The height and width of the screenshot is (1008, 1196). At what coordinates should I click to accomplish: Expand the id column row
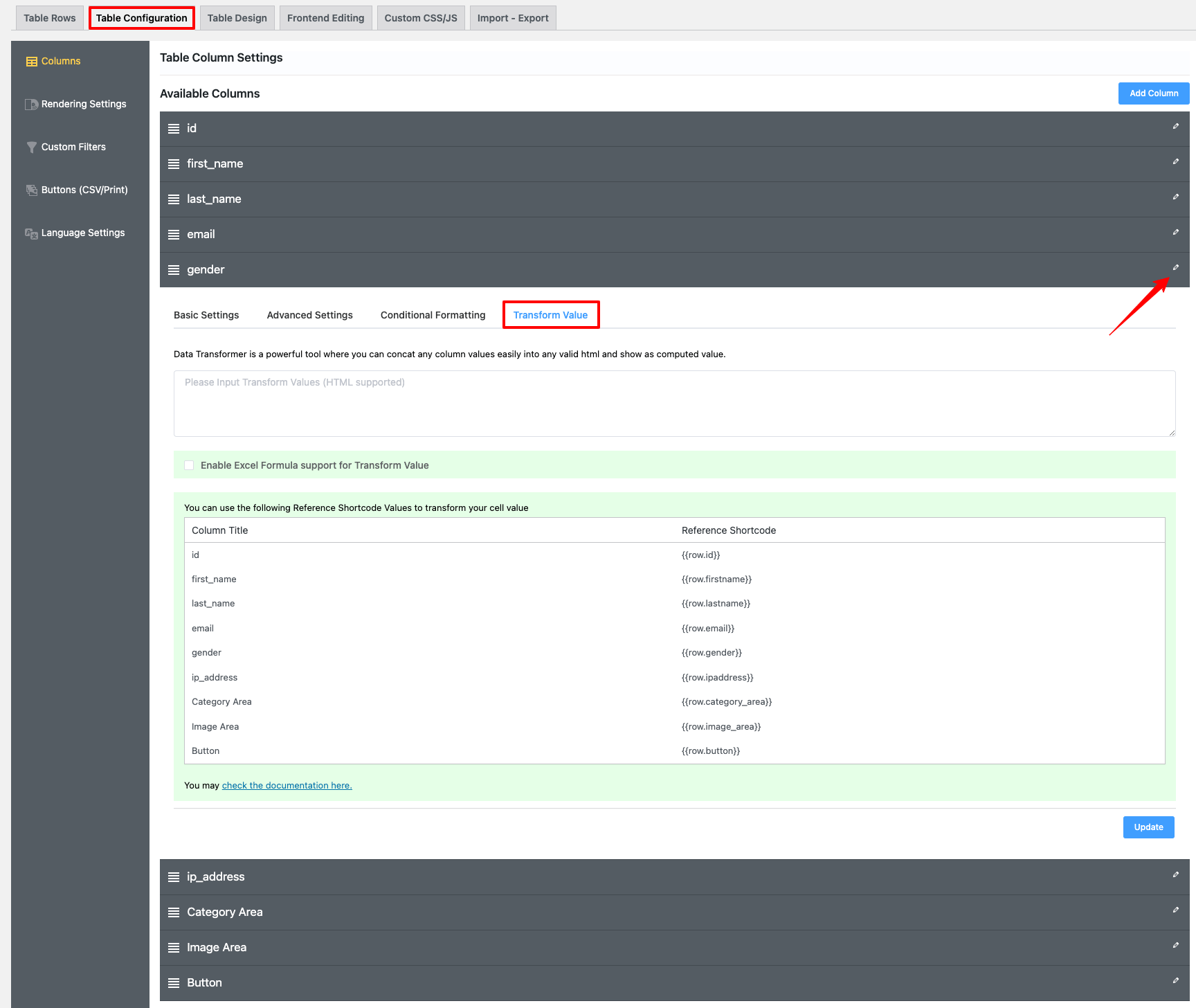pos(675,129)
